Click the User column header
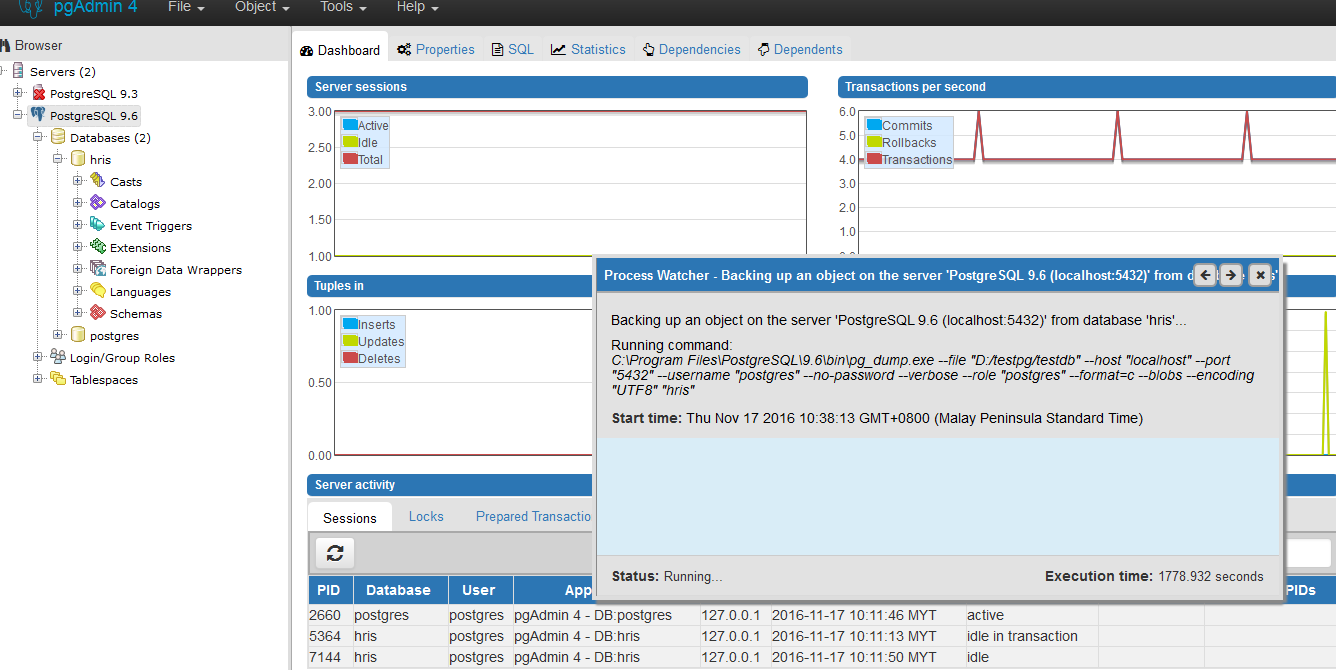 tap(479, 590)
